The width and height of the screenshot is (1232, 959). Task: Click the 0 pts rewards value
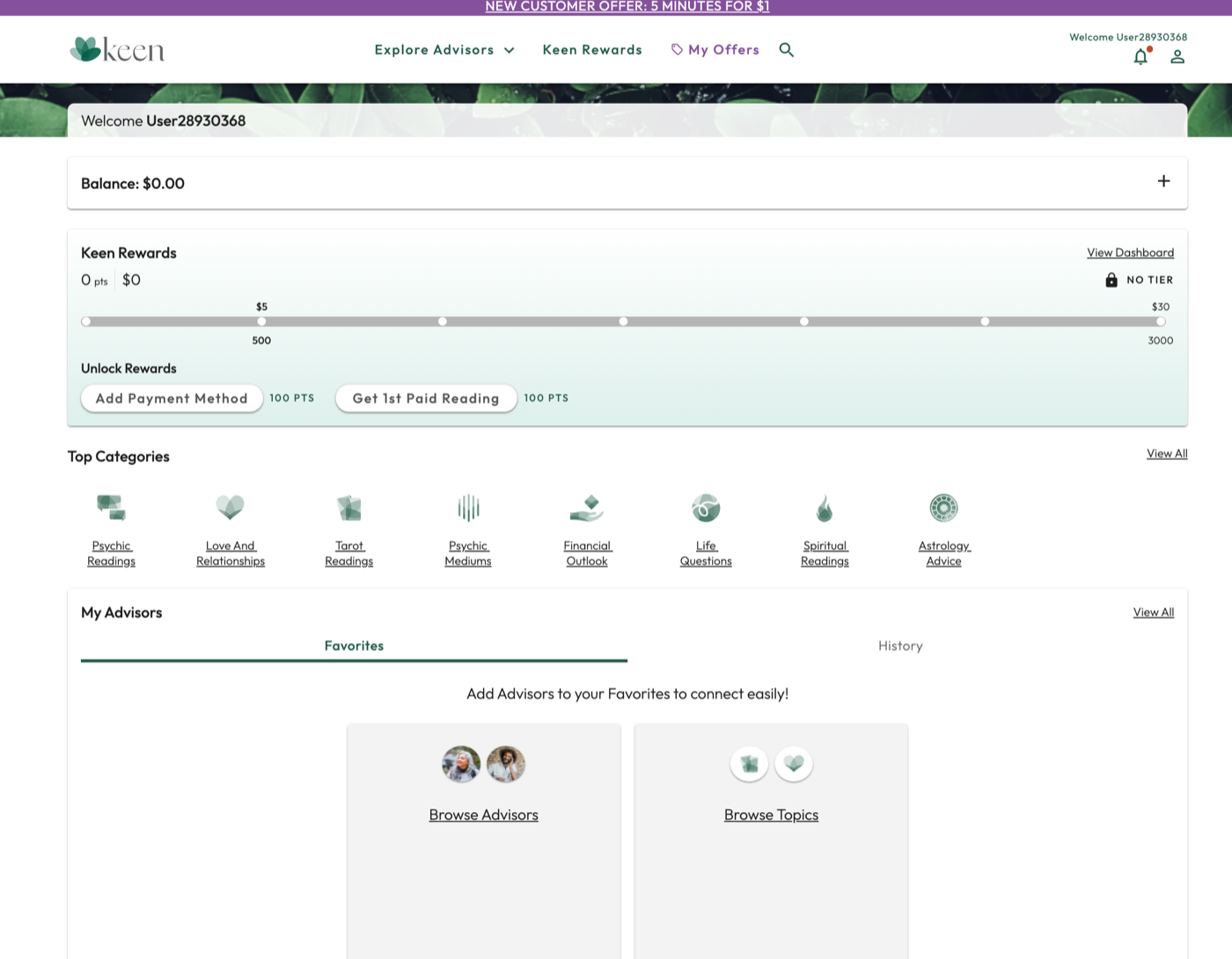[x=94, y=280]
